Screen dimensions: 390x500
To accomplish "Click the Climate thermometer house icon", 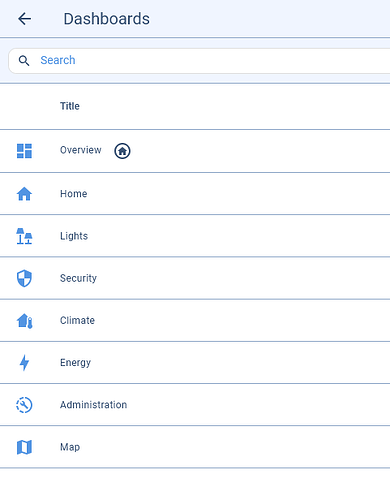I will click(x=24, y=321).
